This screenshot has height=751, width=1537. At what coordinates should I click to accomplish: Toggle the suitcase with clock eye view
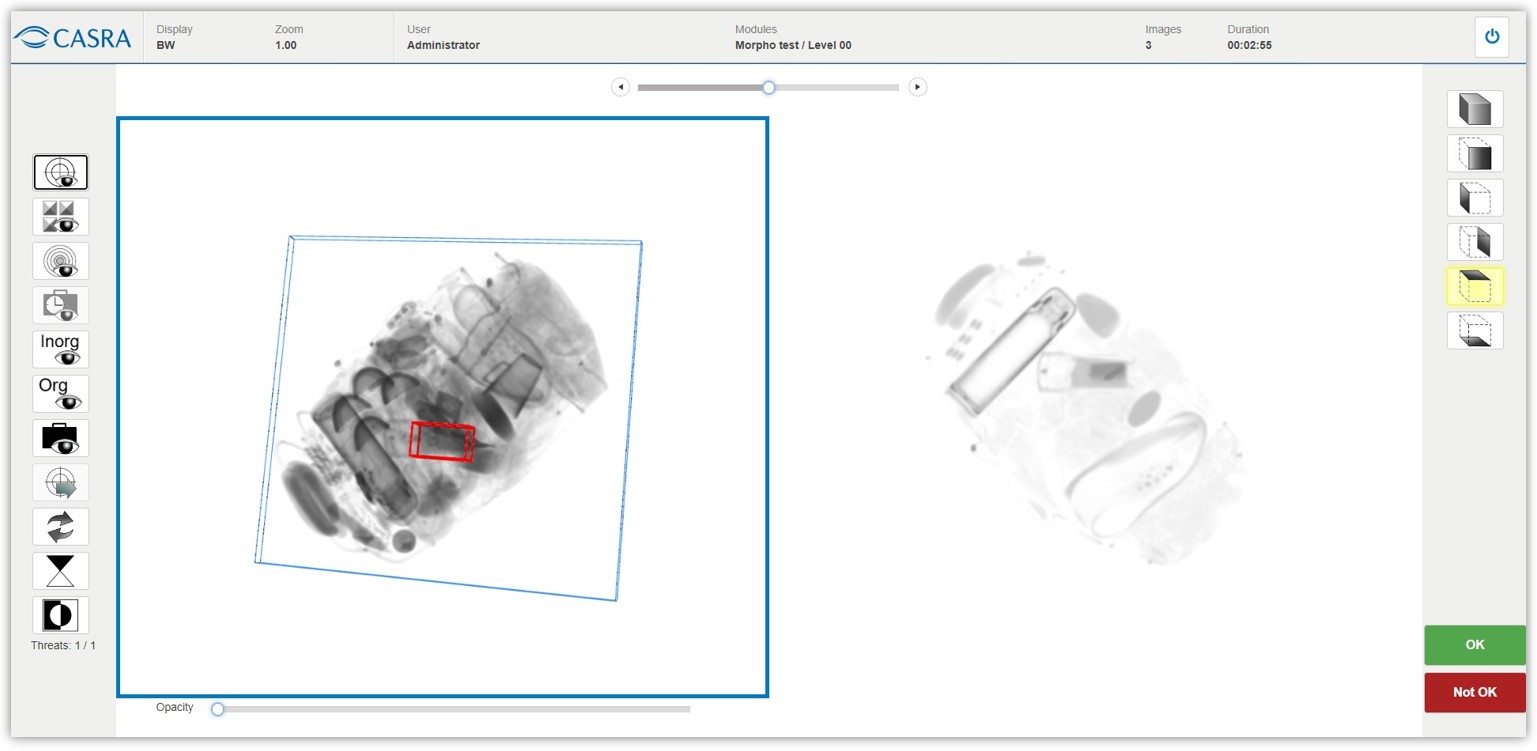(x=61, y=305)
